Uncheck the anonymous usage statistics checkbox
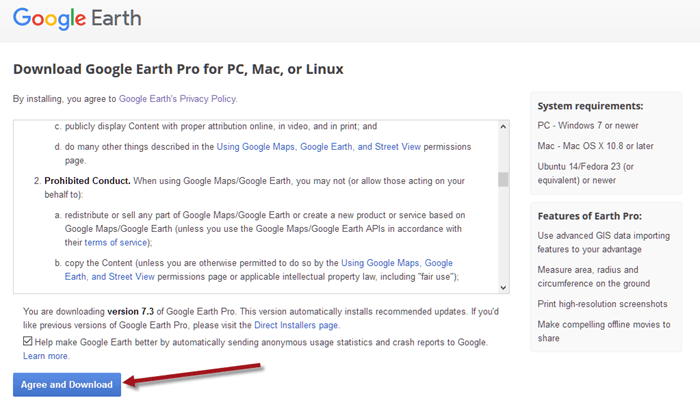Viewport: 700px width, 411px height. (x=28, y=342)
